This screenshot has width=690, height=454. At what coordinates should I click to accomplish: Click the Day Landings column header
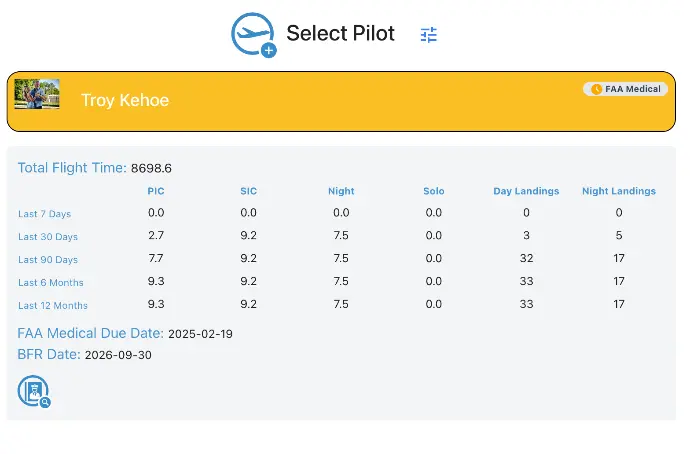(x=526, y=191)
